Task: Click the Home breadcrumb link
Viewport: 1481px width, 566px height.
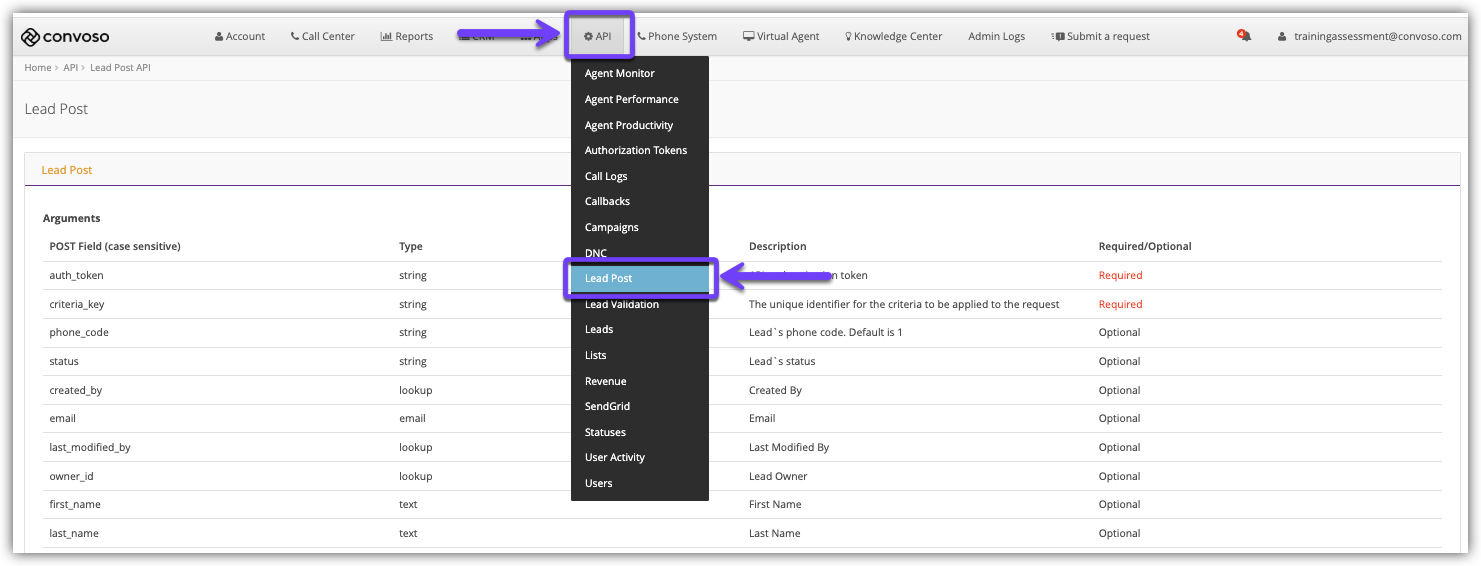Action: (x=38, y=68)
